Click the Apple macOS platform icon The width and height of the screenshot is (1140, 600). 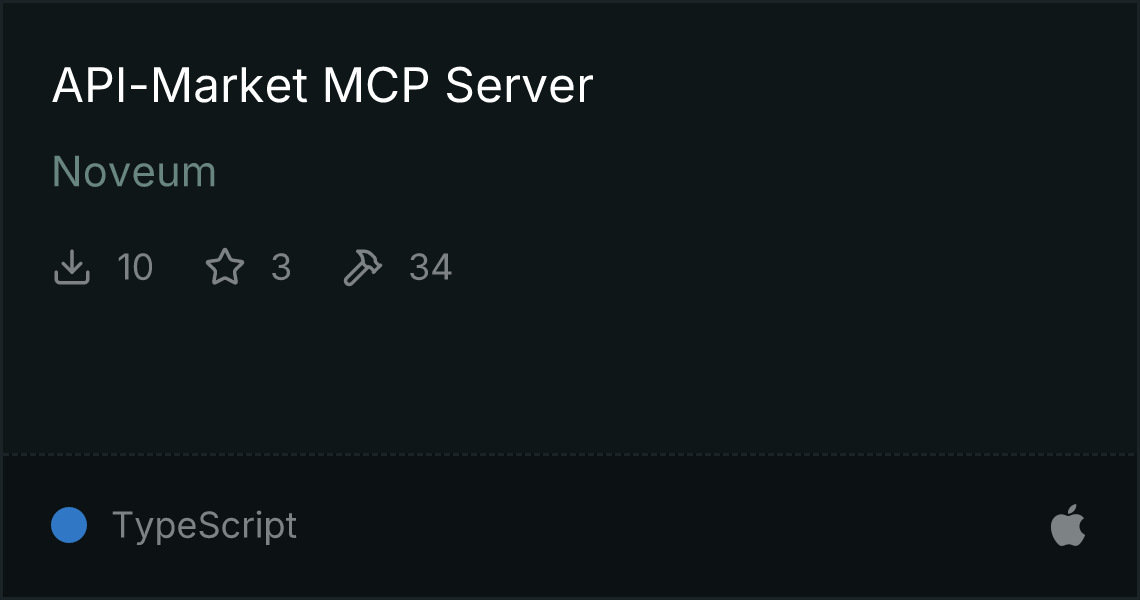[1068, 525]
